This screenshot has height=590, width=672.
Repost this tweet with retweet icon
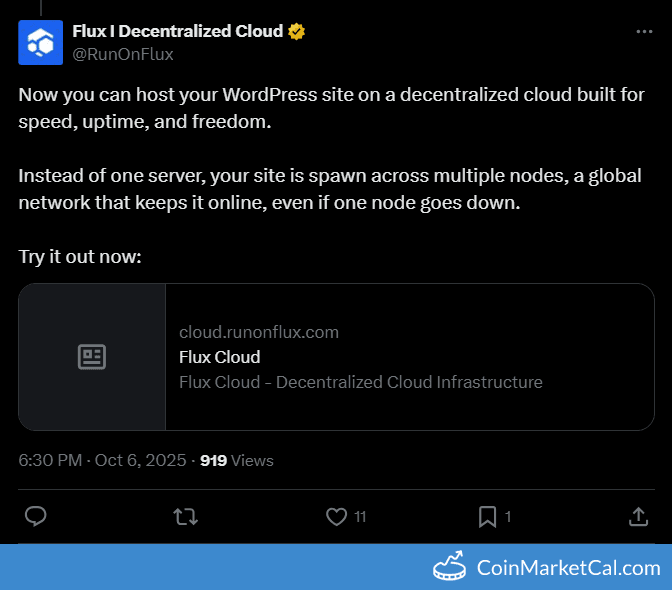[186, 516]
